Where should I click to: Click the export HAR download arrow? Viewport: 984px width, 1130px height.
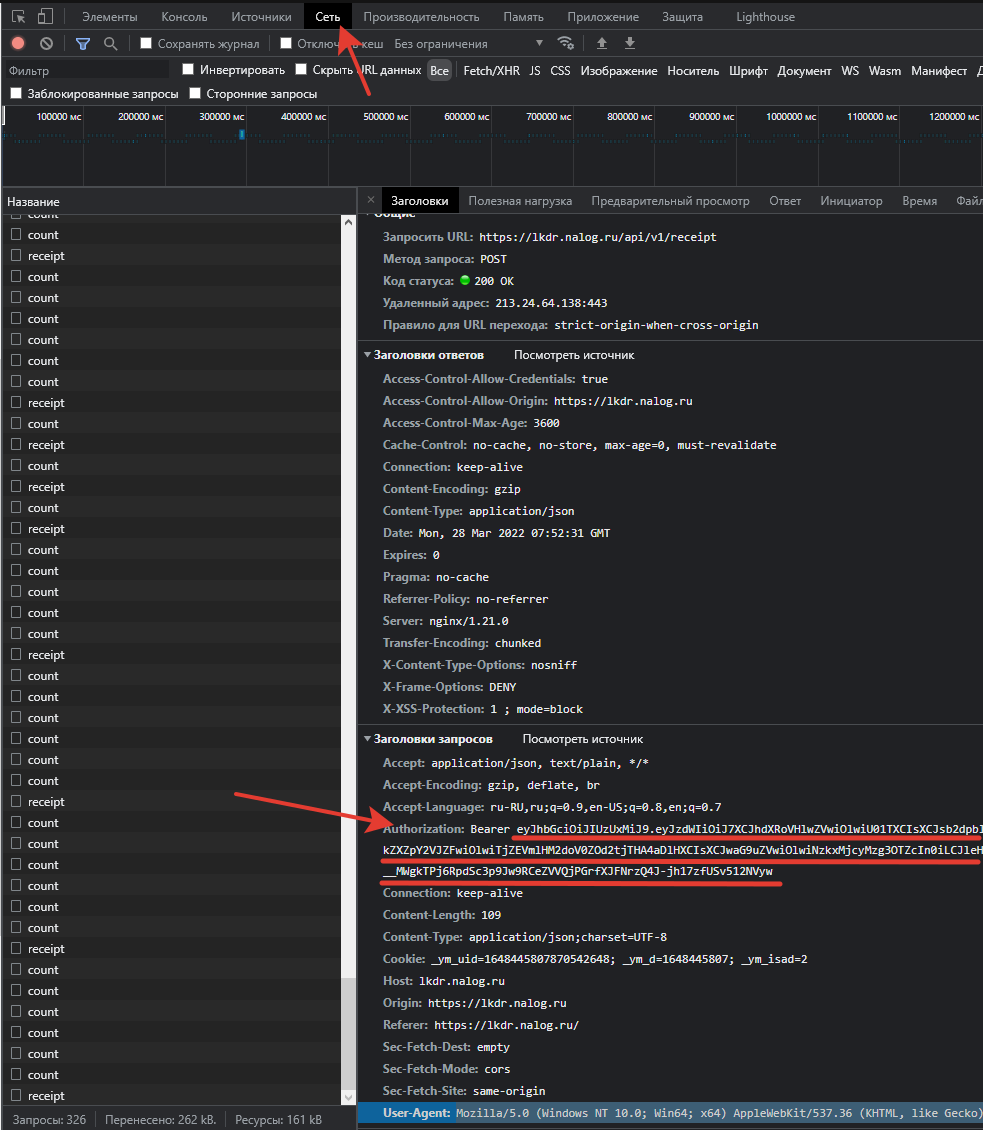click(x=630, y=44)
